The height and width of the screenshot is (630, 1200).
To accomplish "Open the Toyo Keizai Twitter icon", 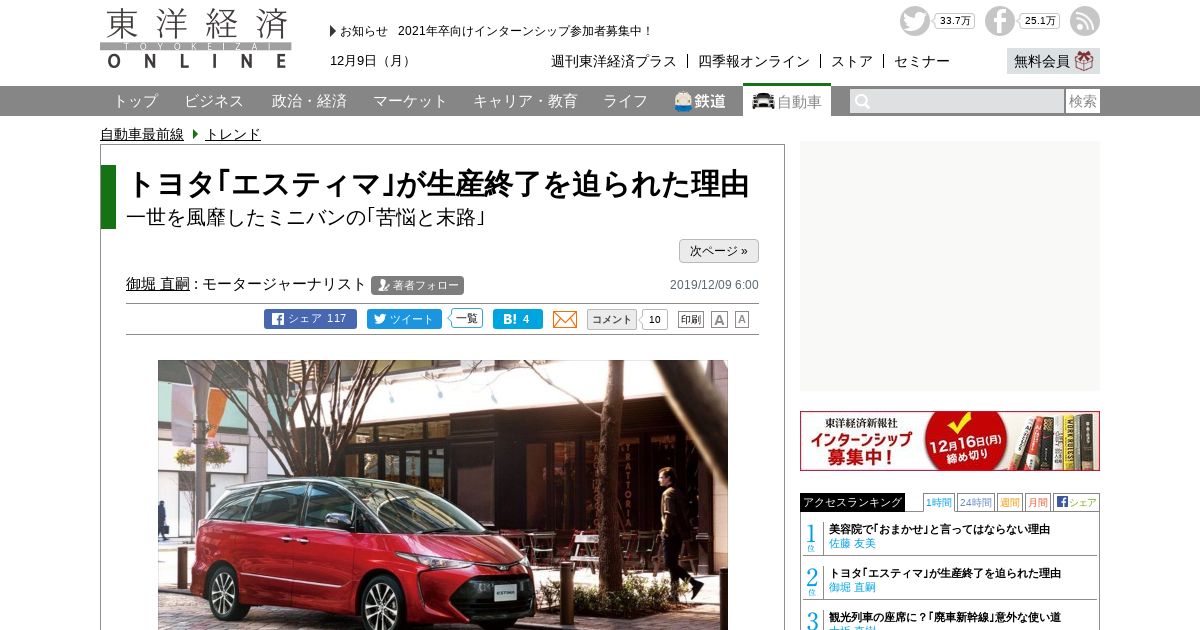I will [x=914, y=21].
